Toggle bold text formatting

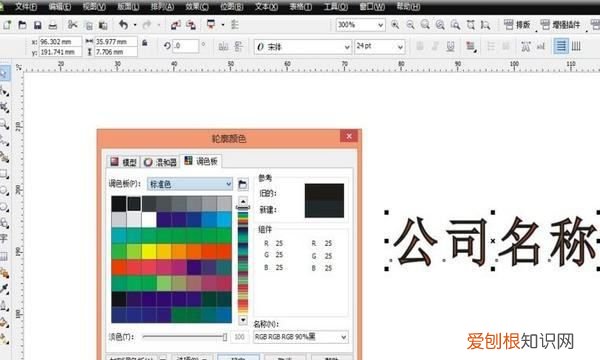(420, 47)
